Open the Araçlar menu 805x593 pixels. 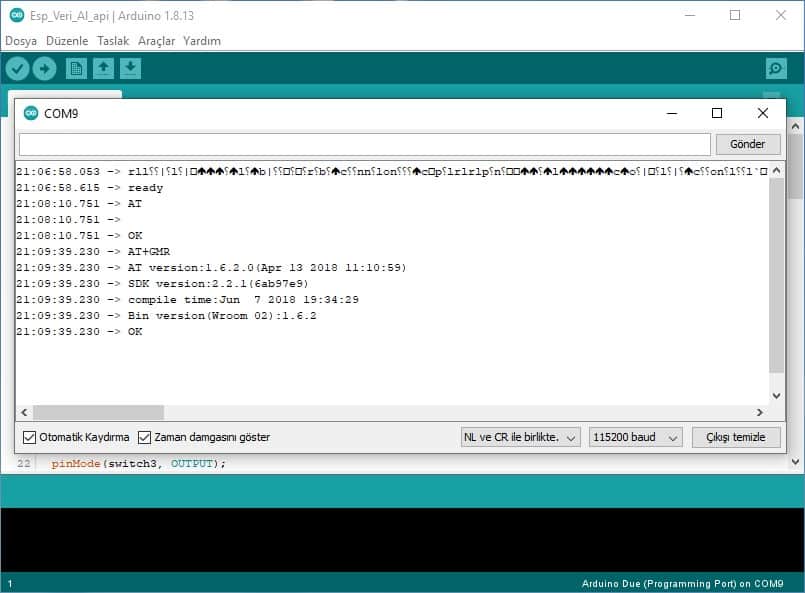(156, 41)
